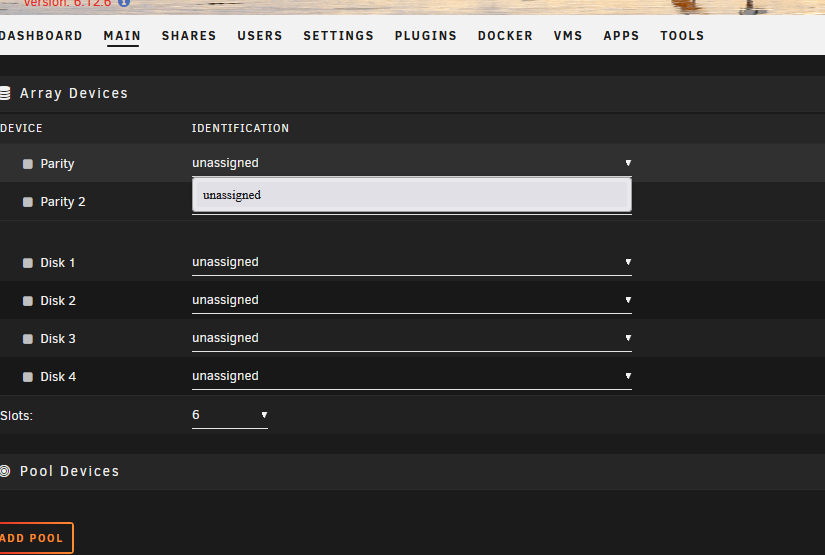This screenshot has width=825, height=555.
Task: Open the Apps tab
Action: click(x=621, y=35)
